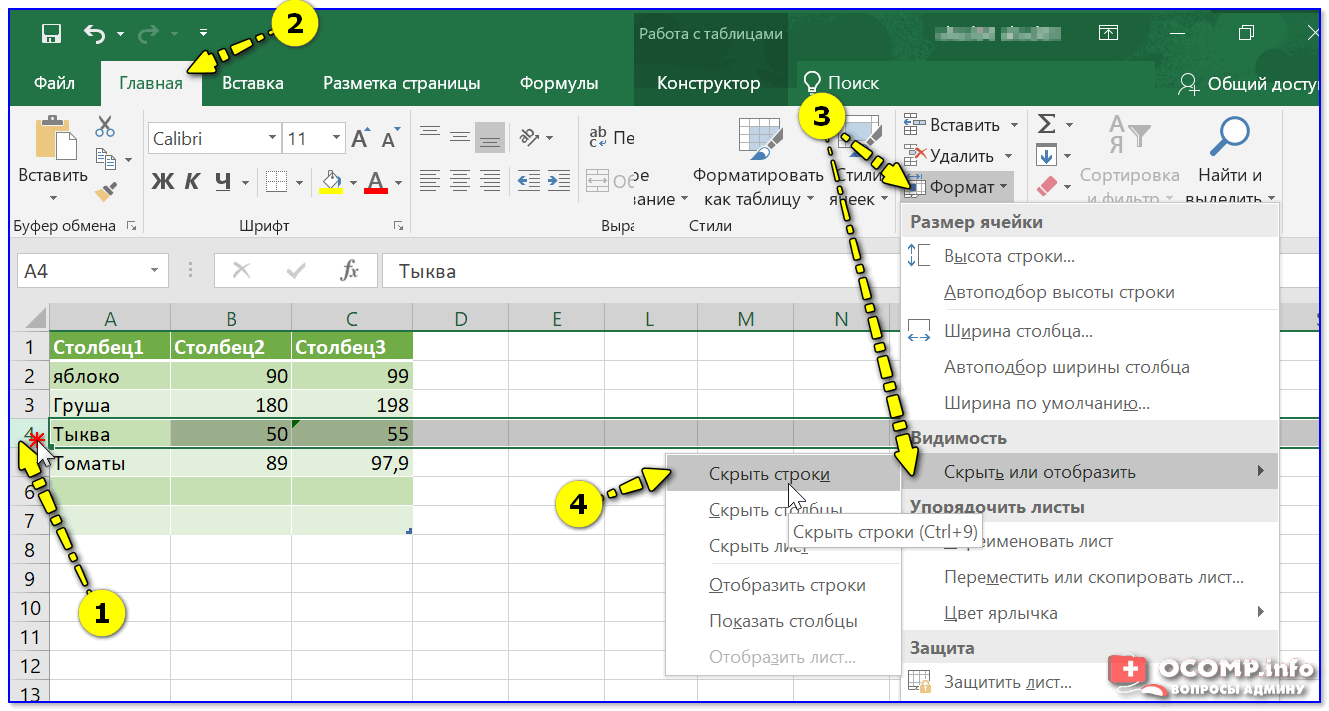Screen dimensions: 1329x711
Task: Click the insert function fx icon
Action: coord(349,271)
